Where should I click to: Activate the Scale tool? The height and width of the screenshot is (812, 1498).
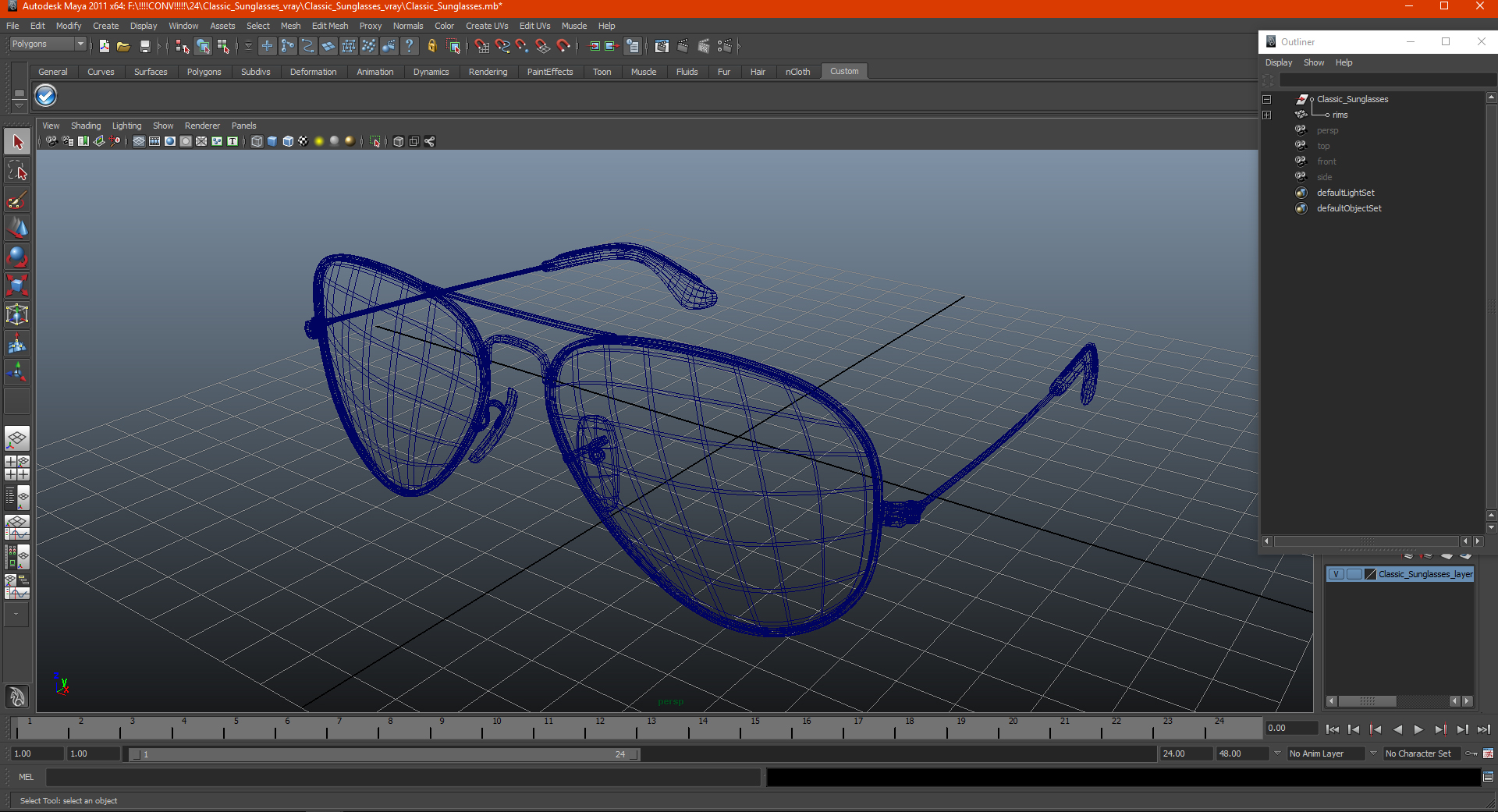[17, 285]
